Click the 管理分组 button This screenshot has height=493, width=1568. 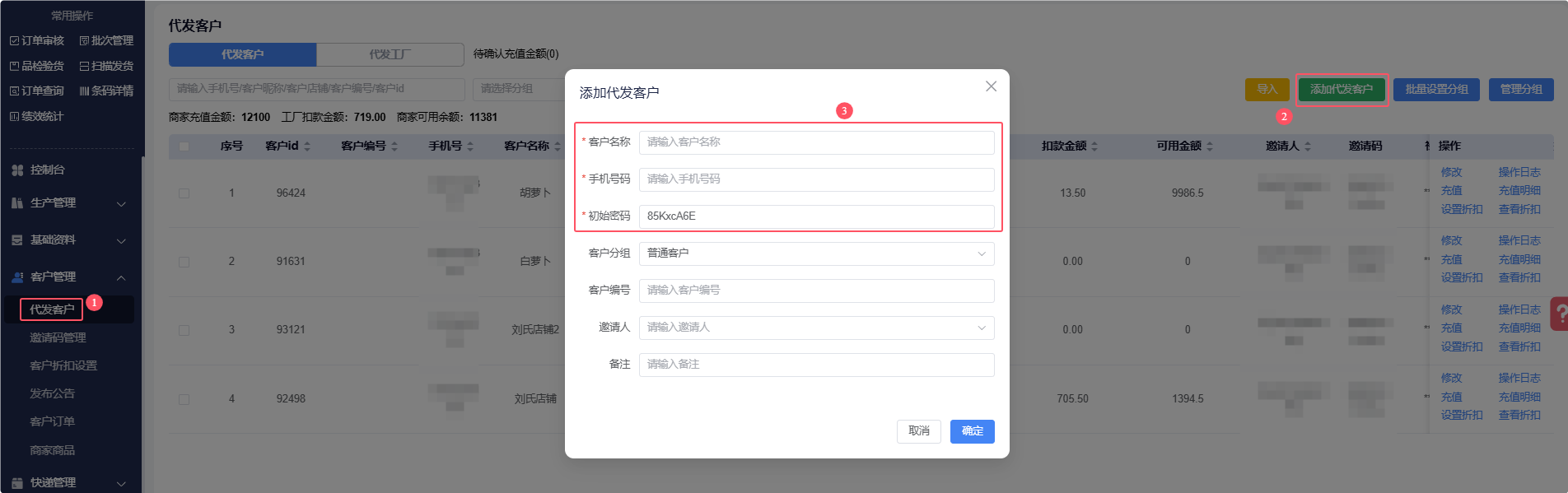point(1521,90)
